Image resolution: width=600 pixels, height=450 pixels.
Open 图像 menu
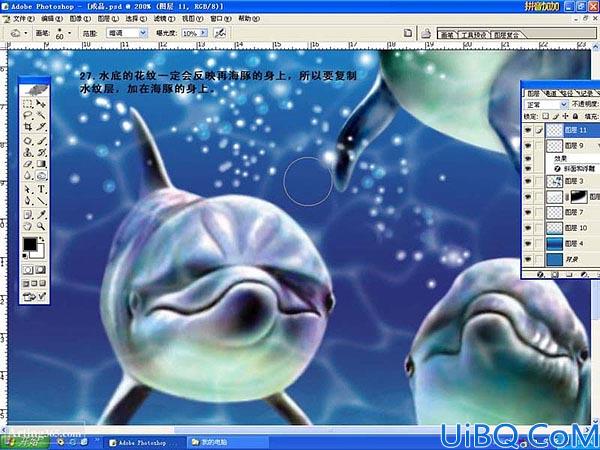click(80, 18)
